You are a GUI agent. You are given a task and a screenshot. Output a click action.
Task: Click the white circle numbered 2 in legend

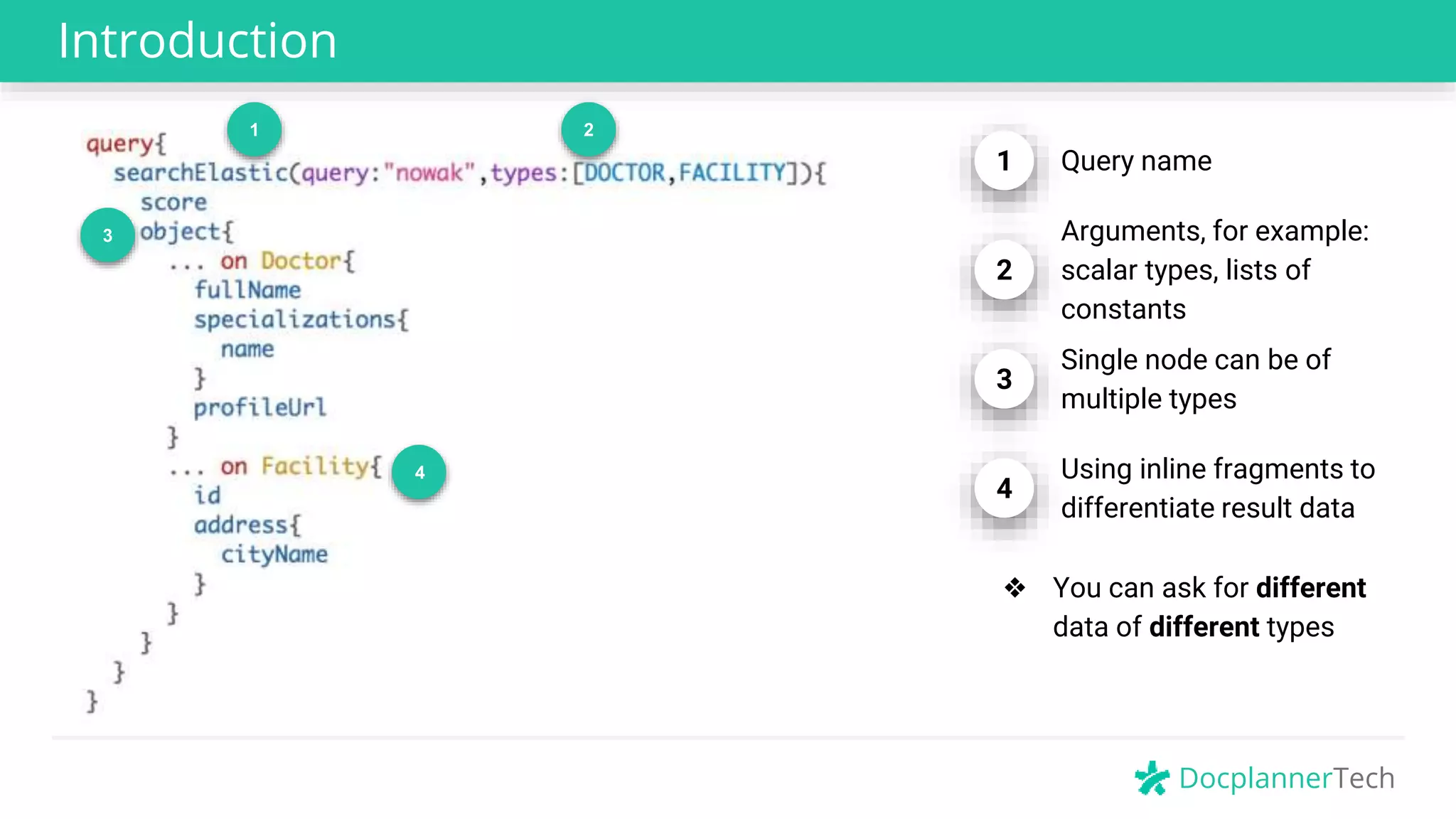coord(1004,269)
